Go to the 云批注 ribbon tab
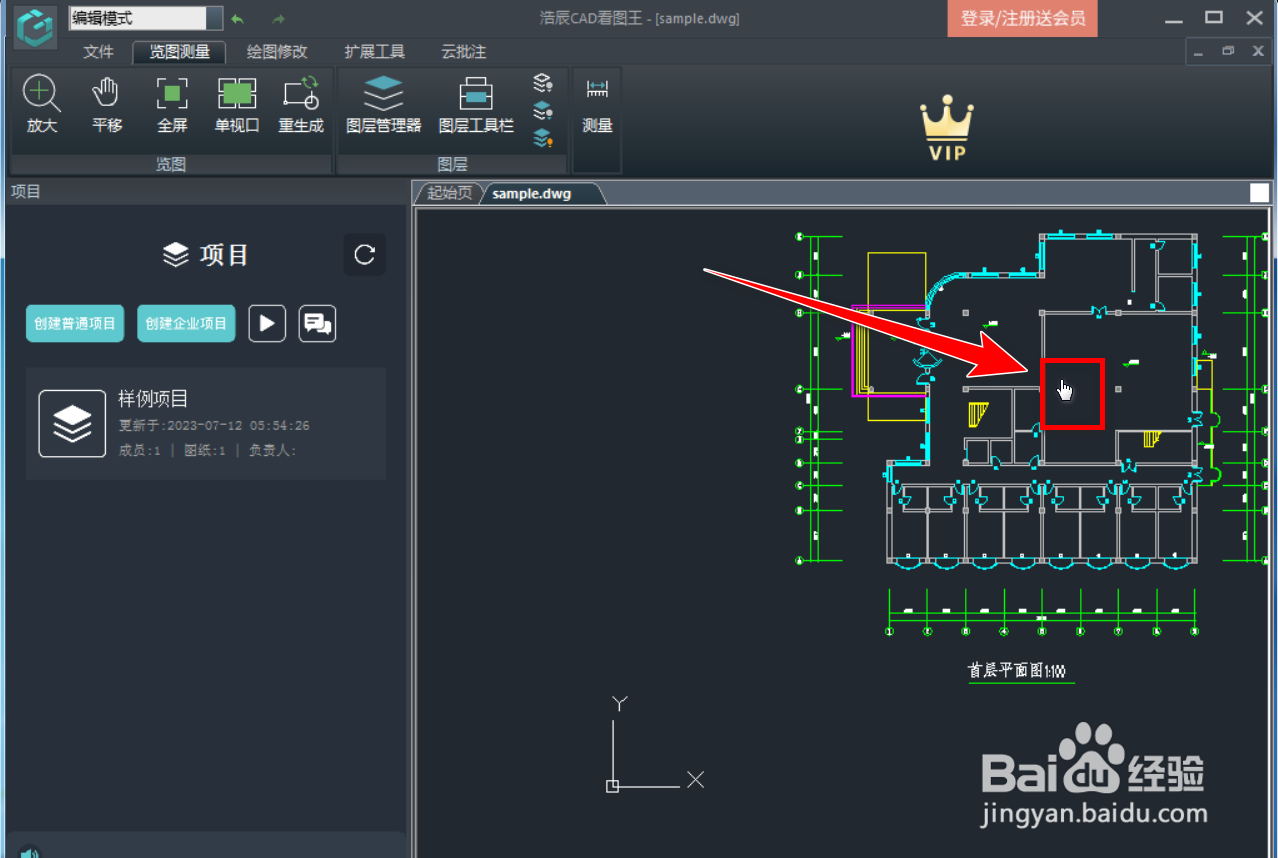 tap(464, 52)
